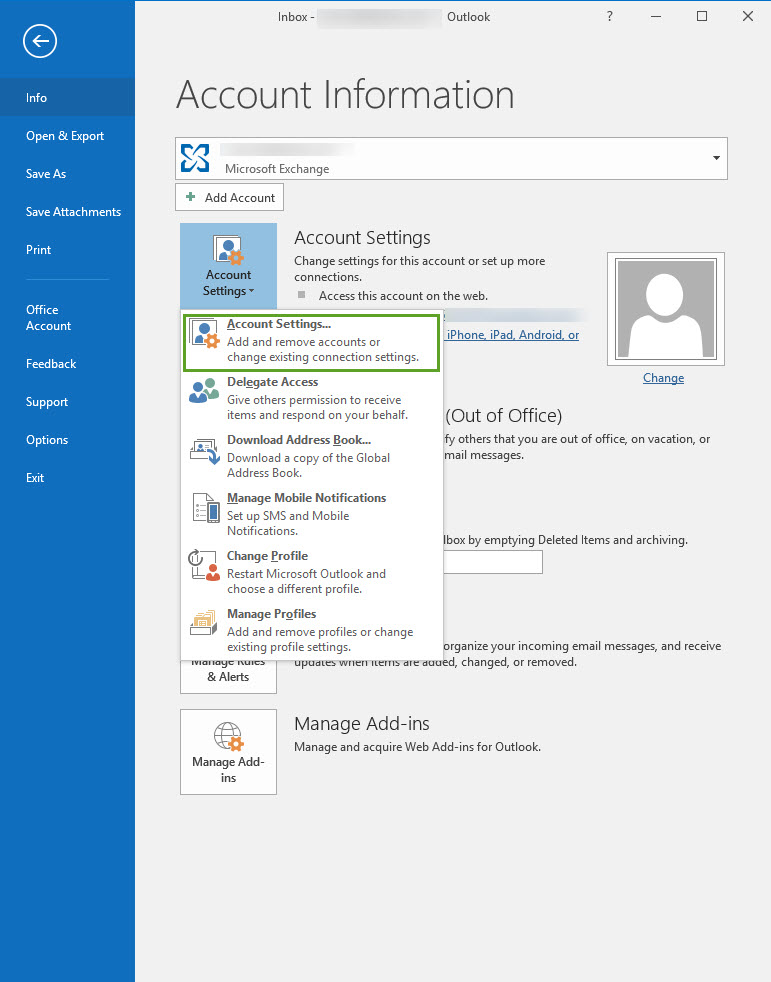
Task: Click the Exchange account logo icon
Action: click(x=195, y=158)
